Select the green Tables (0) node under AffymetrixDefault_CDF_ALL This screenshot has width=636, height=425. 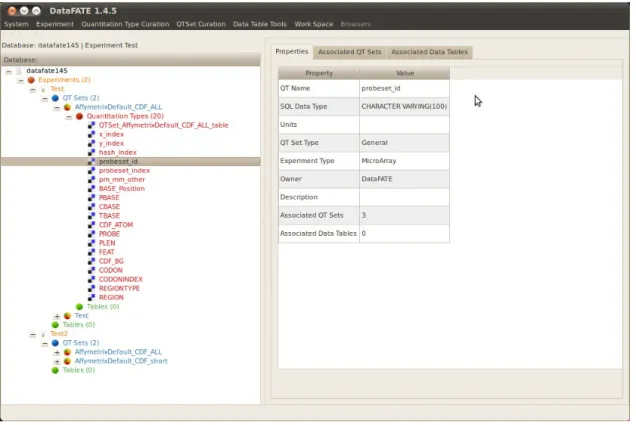coord(103,307)
